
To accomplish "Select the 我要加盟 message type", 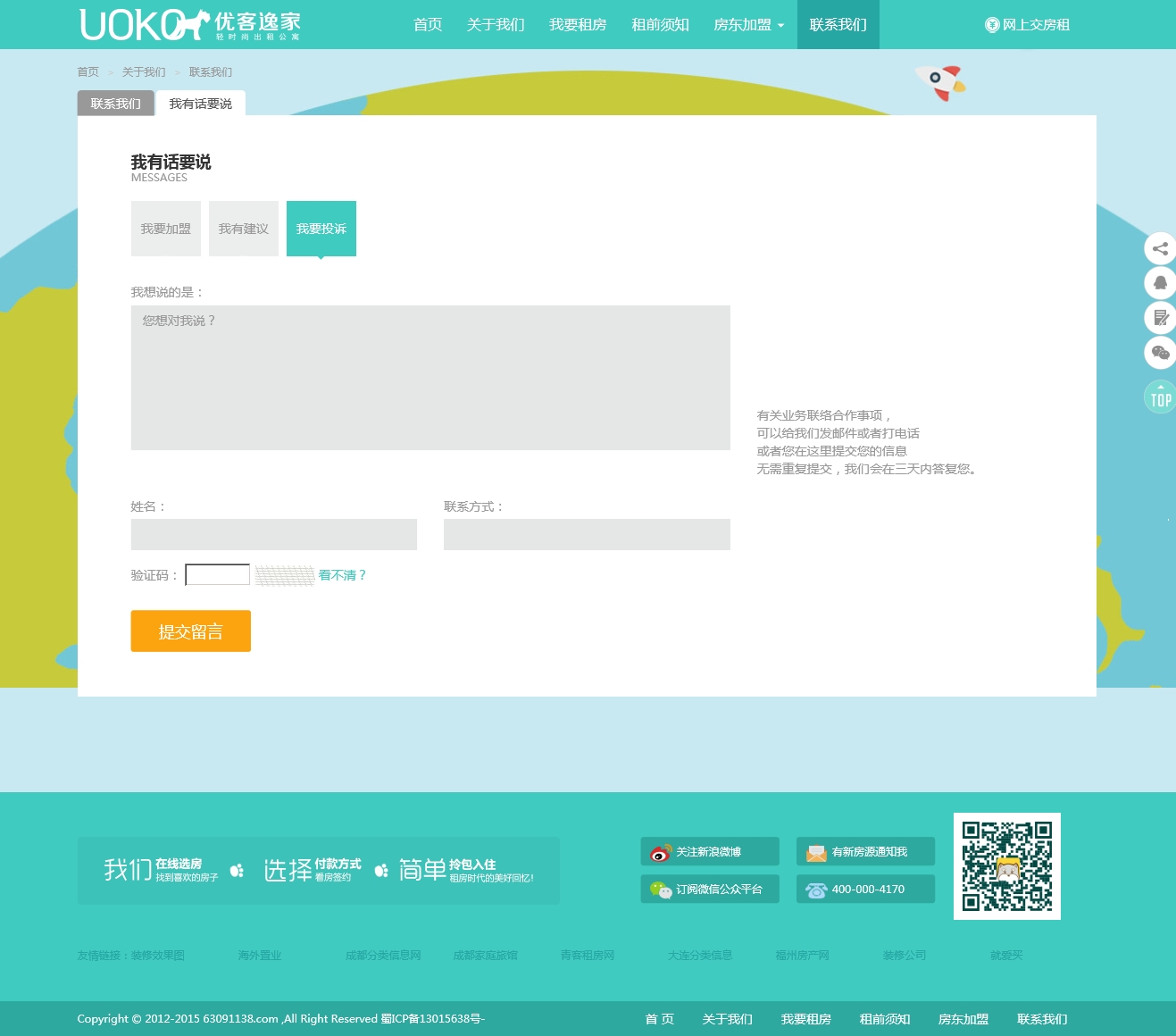I will click(x=166, y=229).
